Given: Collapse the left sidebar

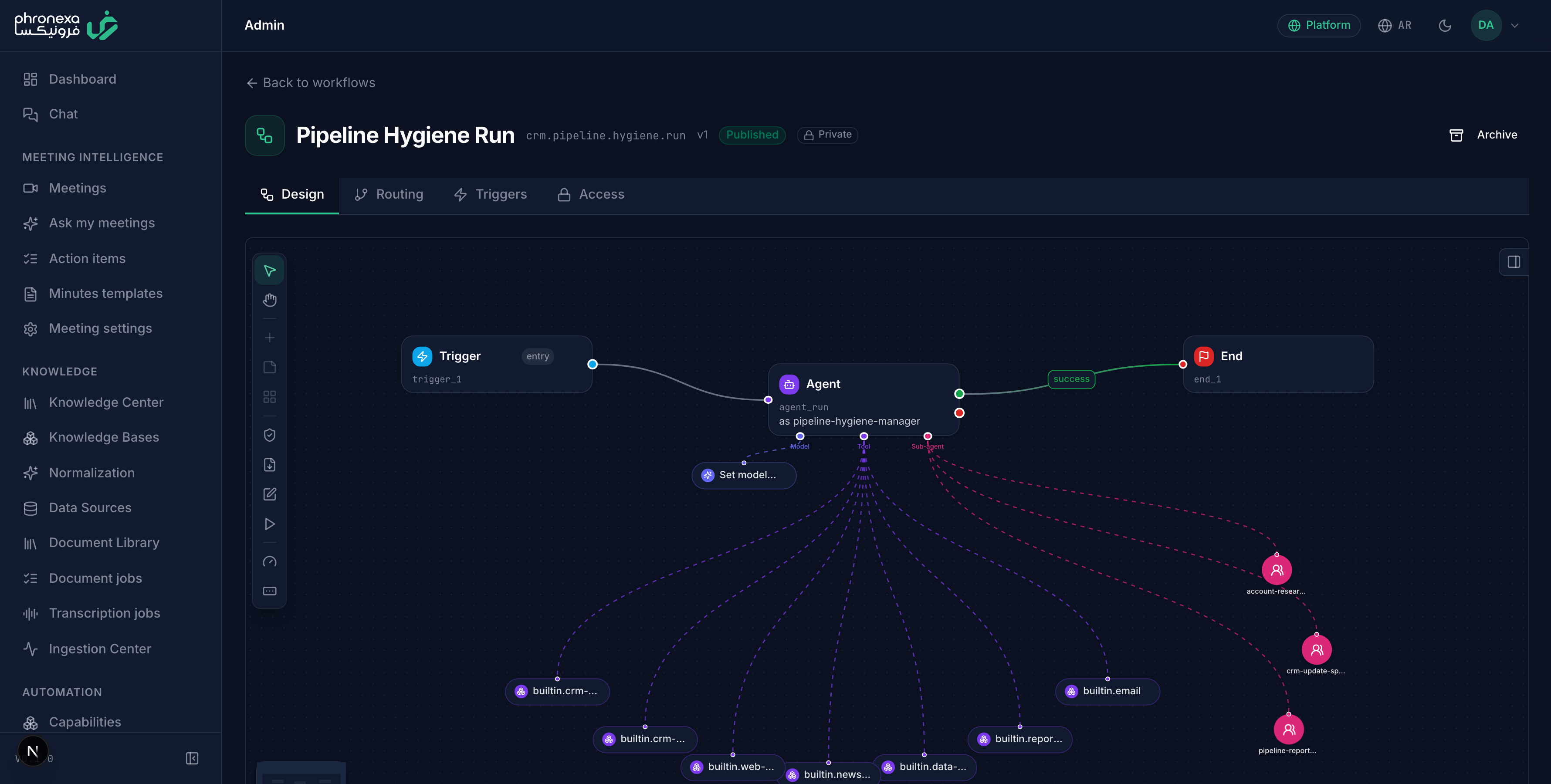Looking at the screenshot, I should coord(192,758).
